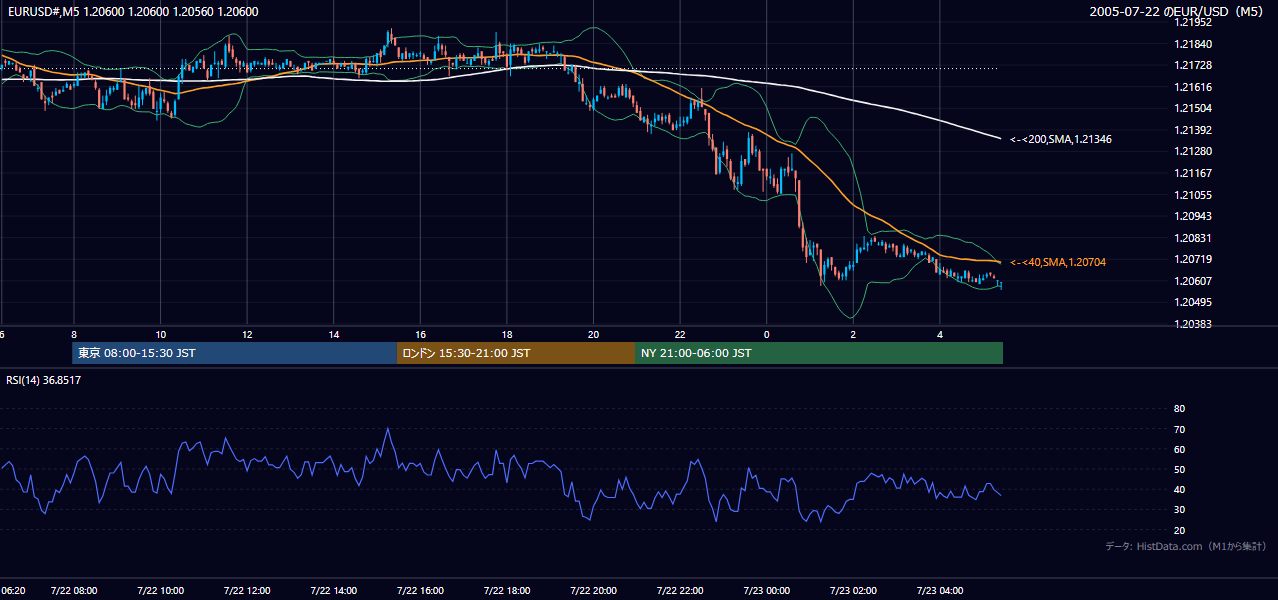Click the 7/22 08:00 time label
Image resolution: width=1278 pixels, height=600 pixels.
[75, 591]
